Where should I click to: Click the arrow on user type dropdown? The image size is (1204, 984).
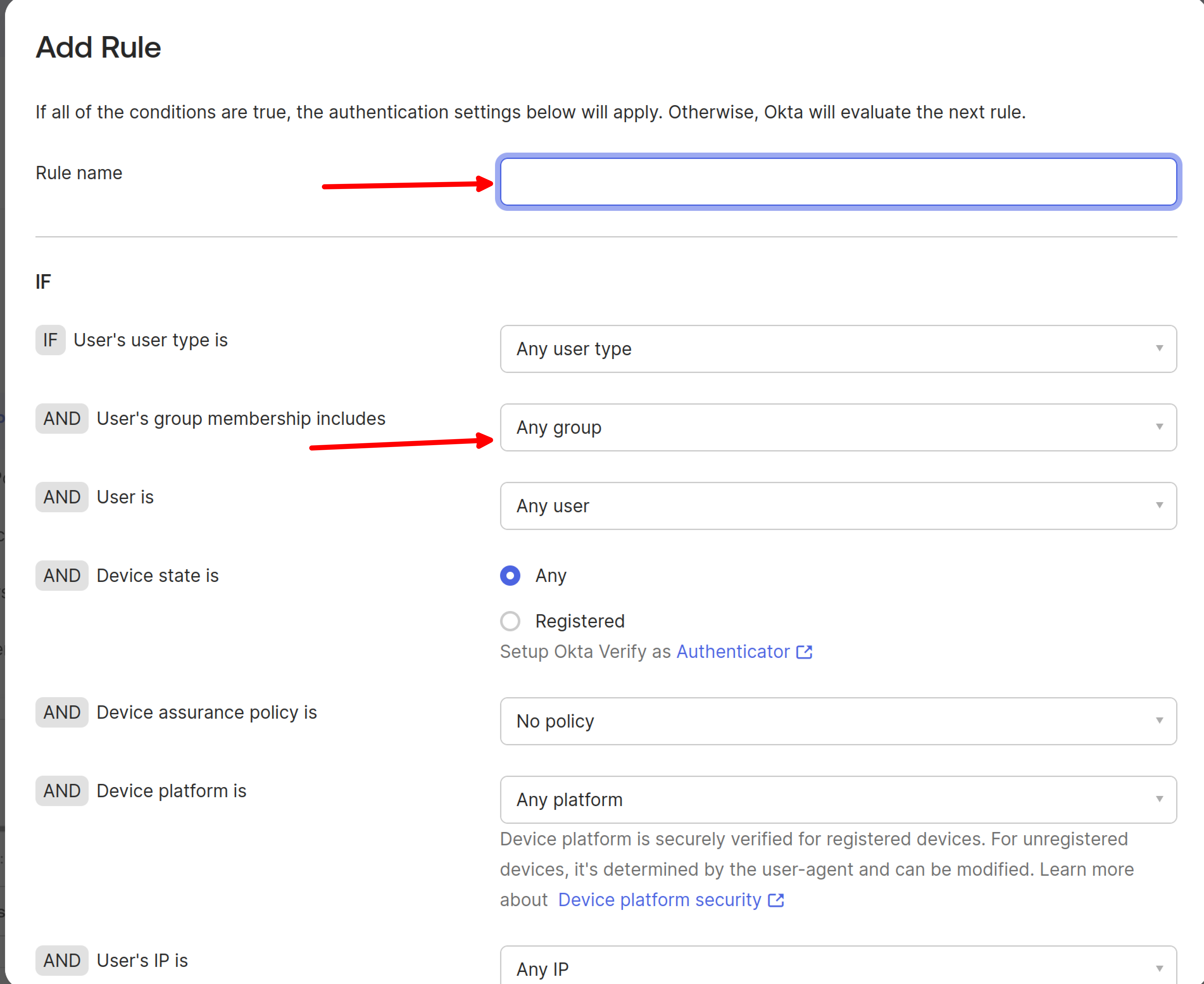point(1159,348)
